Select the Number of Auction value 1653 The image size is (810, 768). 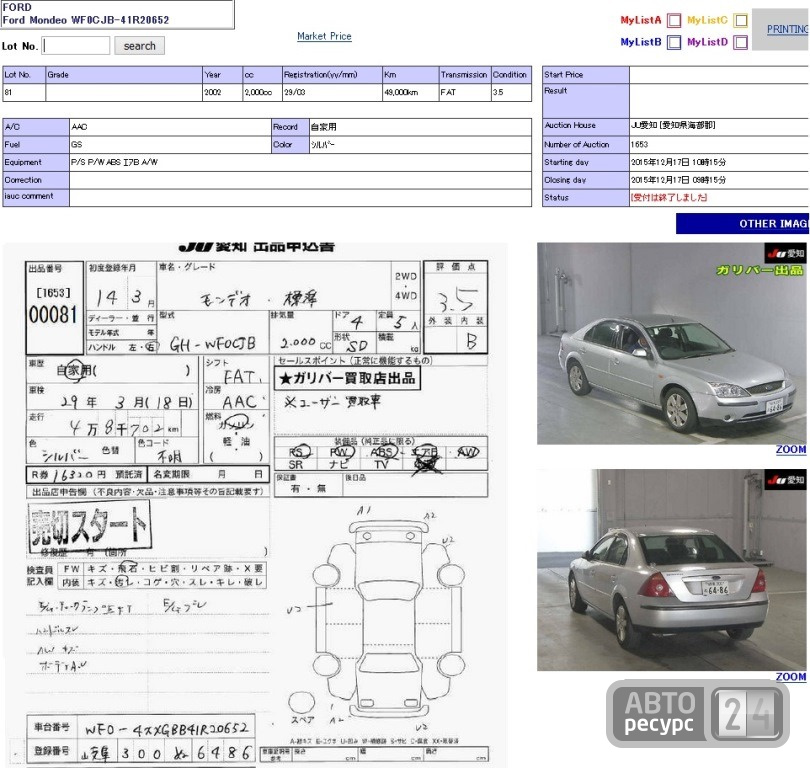639,145
